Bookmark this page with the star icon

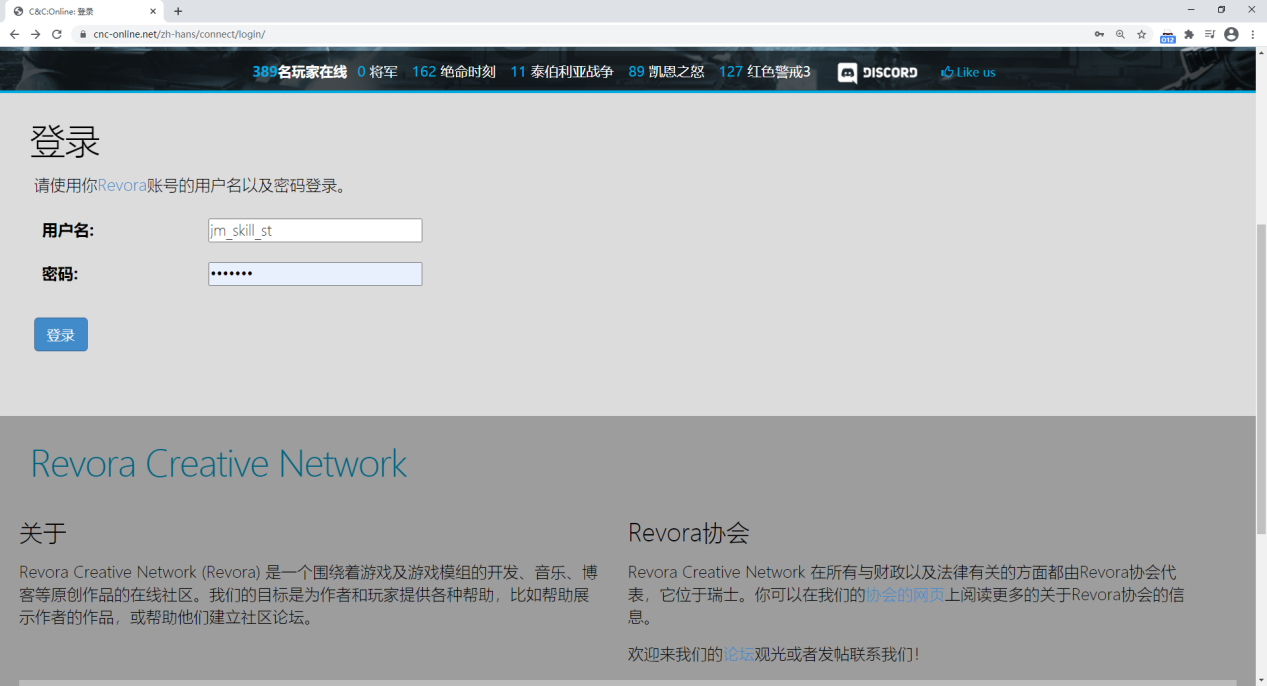pos(1141,34)
